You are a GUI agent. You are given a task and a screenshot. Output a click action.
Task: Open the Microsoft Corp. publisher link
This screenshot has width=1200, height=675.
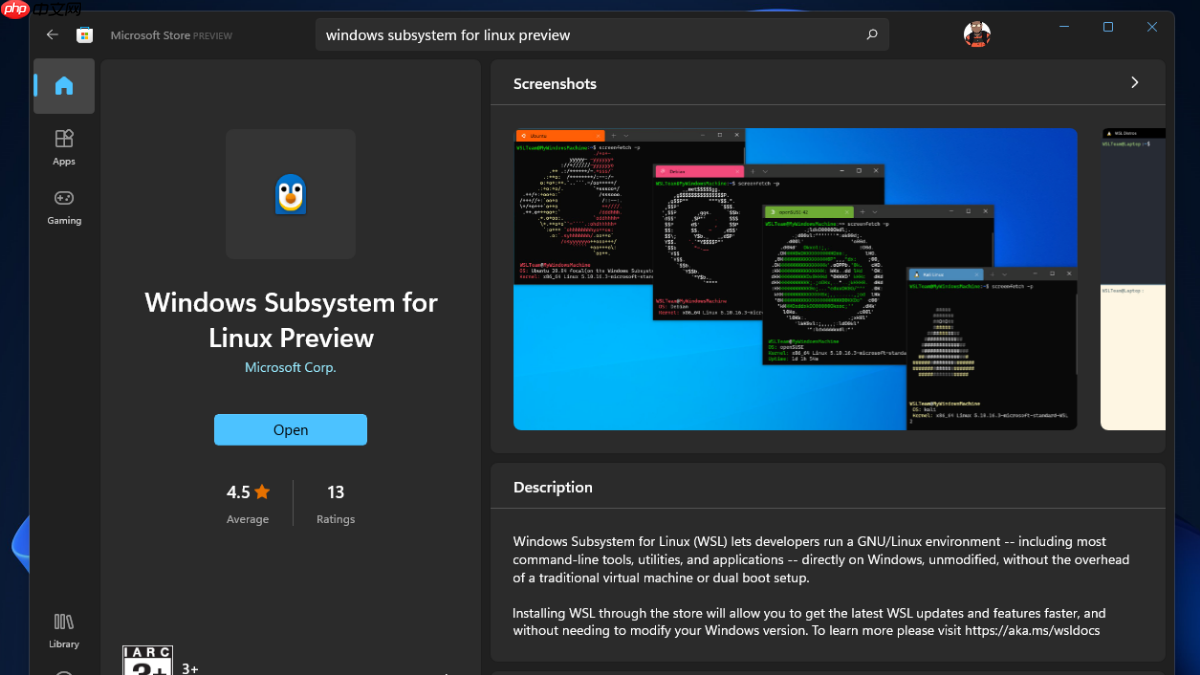(x=290, y=367)
